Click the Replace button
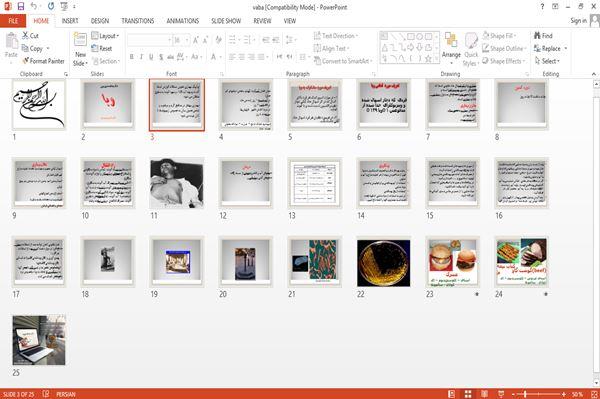Viewport: 600px width, 399px height. pos(547,48)
